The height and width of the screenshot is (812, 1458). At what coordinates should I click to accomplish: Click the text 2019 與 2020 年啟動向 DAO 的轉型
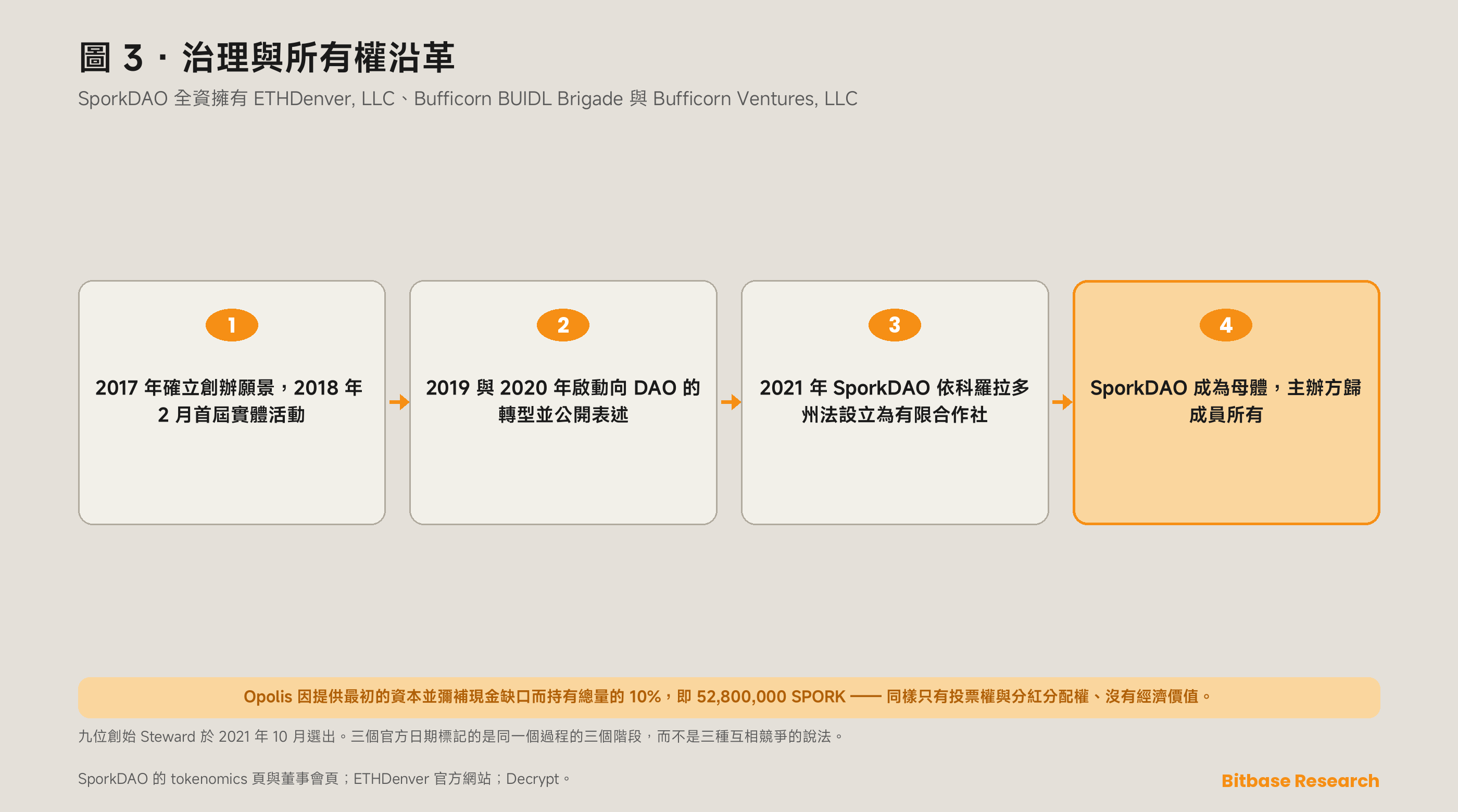click(x=562, y=401)
